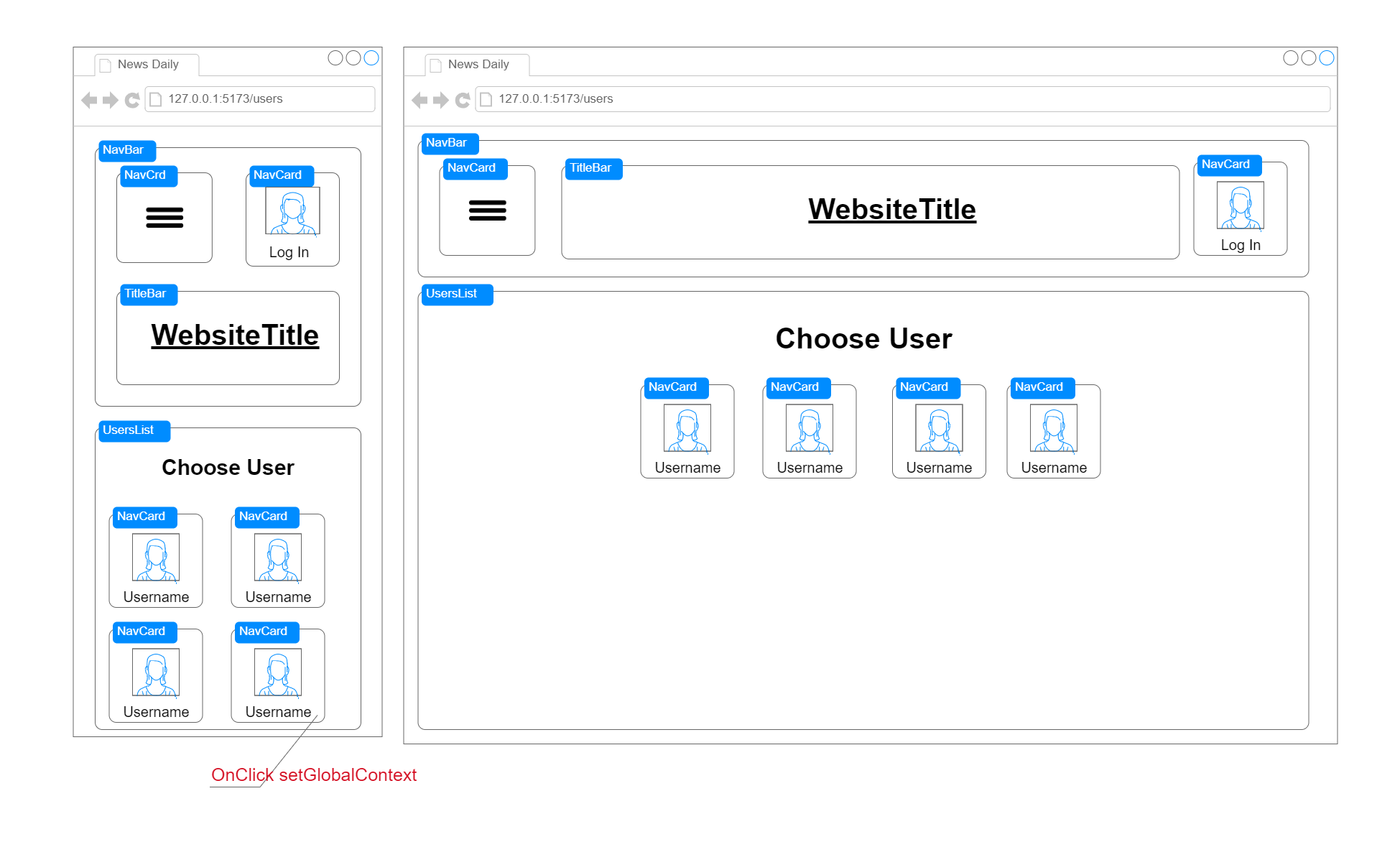Click TitleBar label tag in narrow window
1400x842 pixels.
(149, 294)
